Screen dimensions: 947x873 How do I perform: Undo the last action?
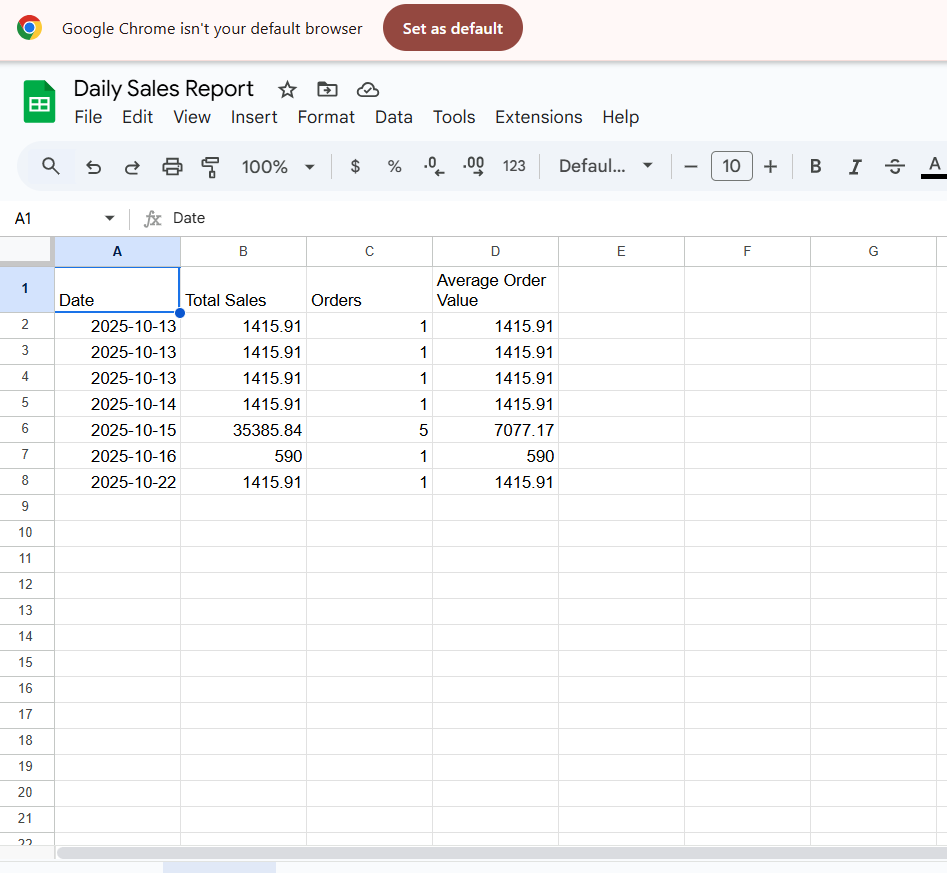coord(93,167)
